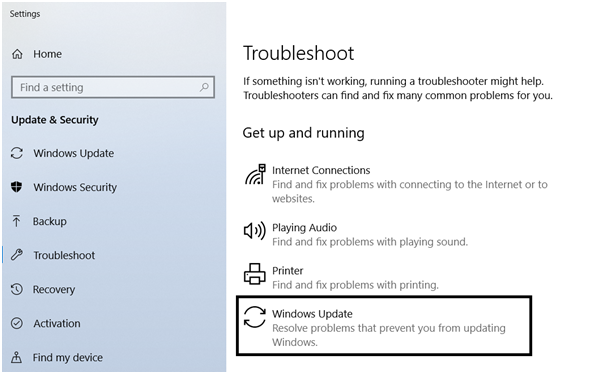This screenshot has width=605, height=374.
Task: Click the Troubleshoot wrench icon
Action: coord(17,255)
